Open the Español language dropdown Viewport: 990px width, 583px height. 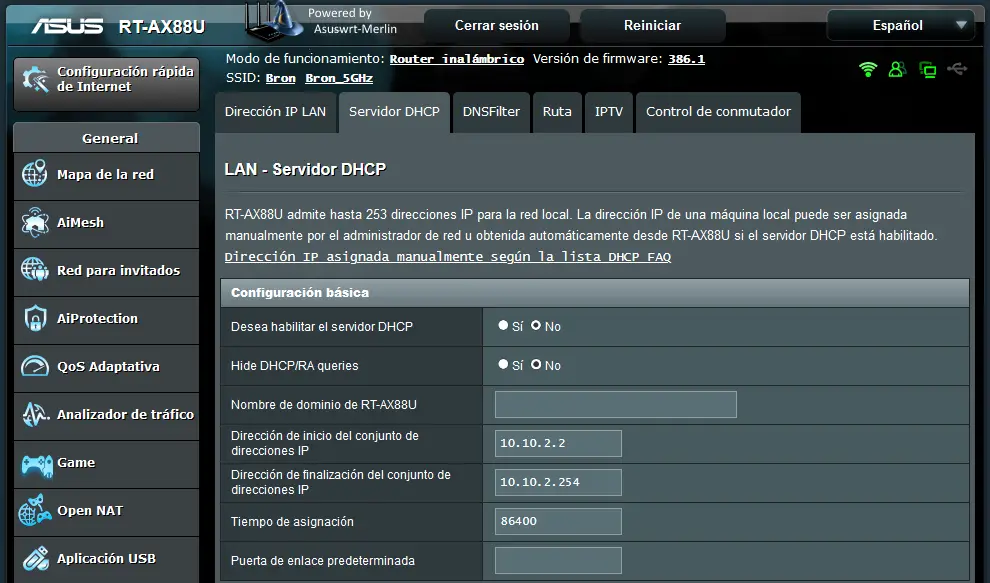coord(902,25)
